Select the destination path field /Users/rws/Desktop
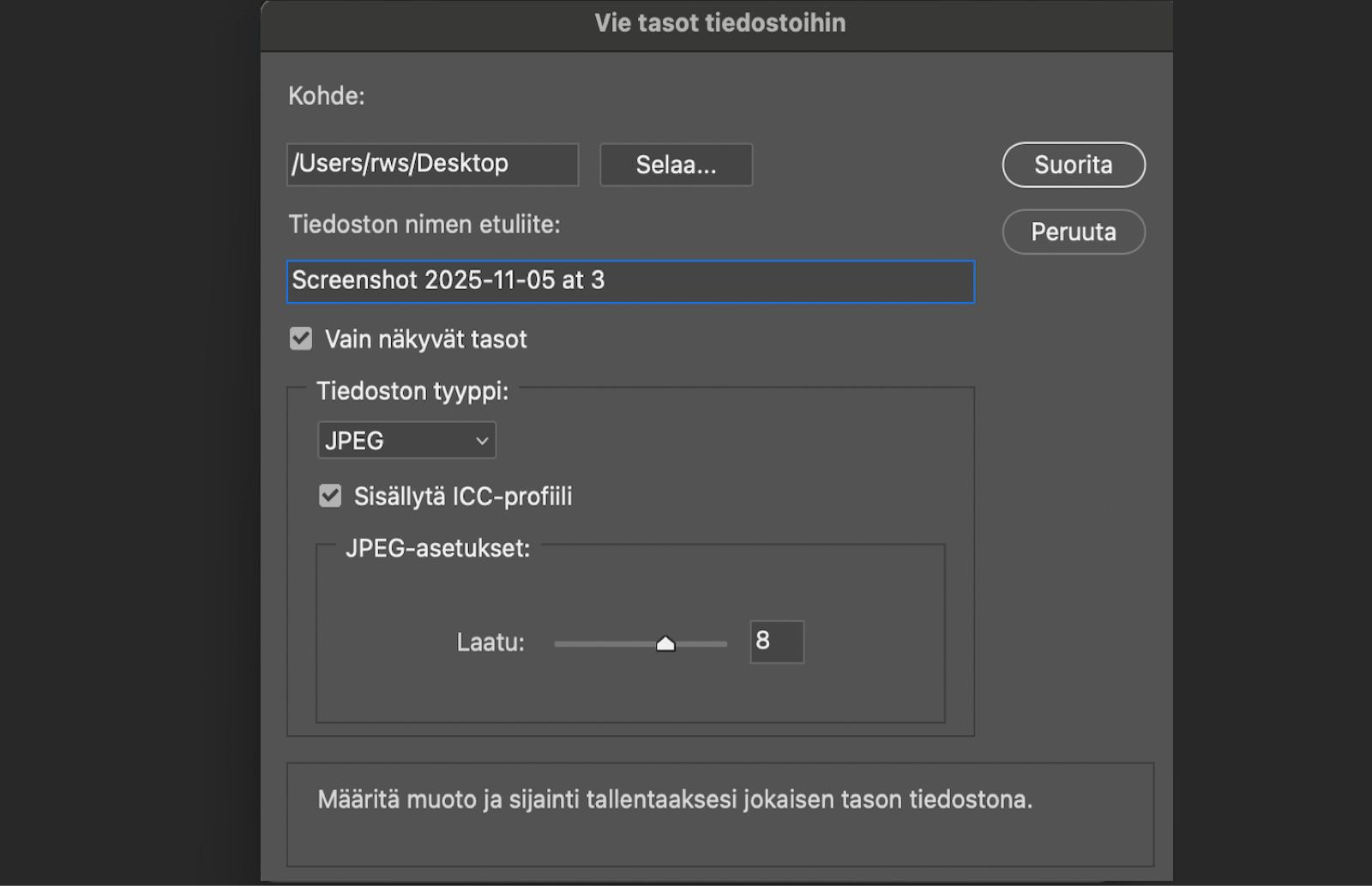 432,164
